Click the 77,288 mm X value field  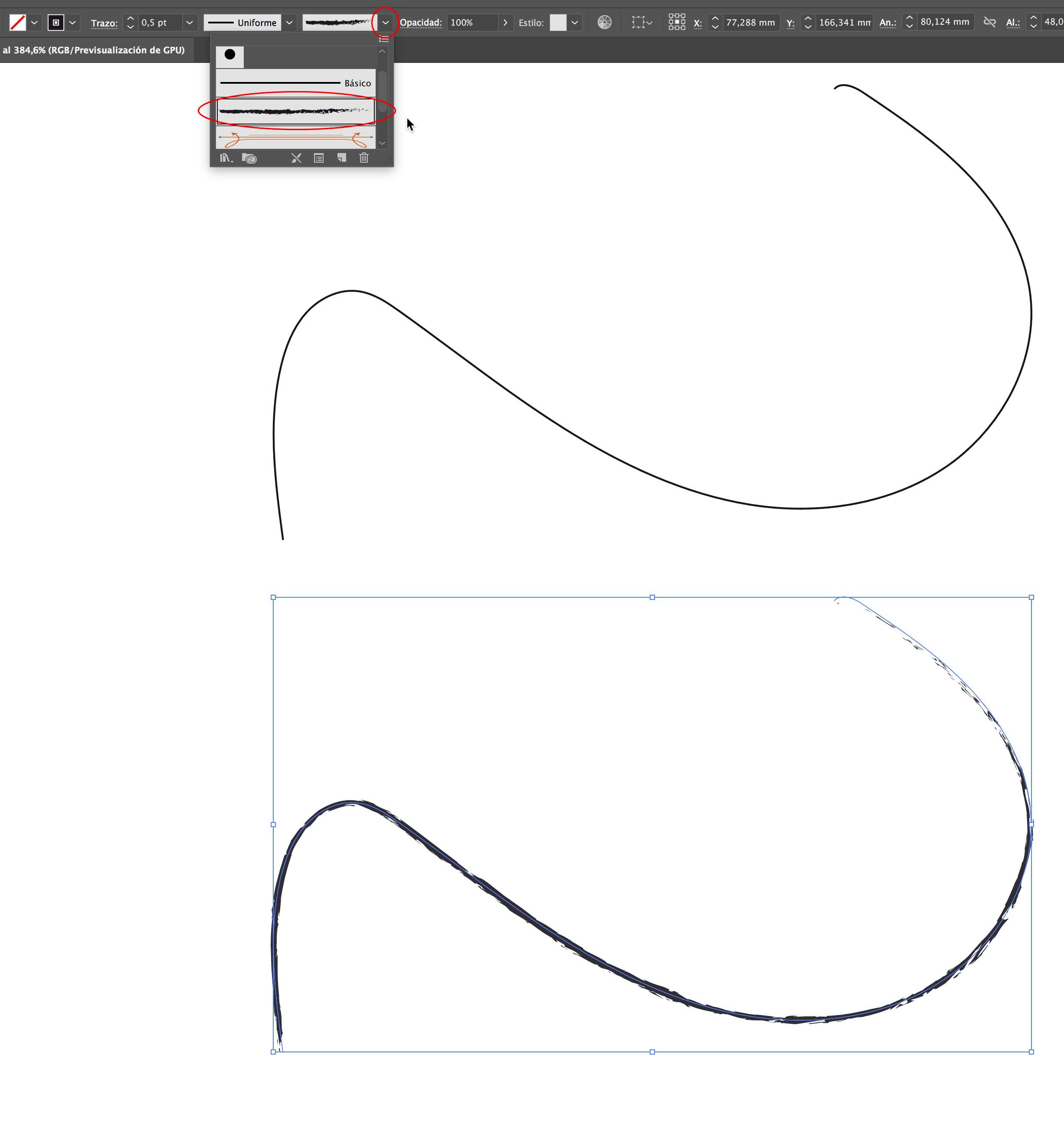coord(751,23)
